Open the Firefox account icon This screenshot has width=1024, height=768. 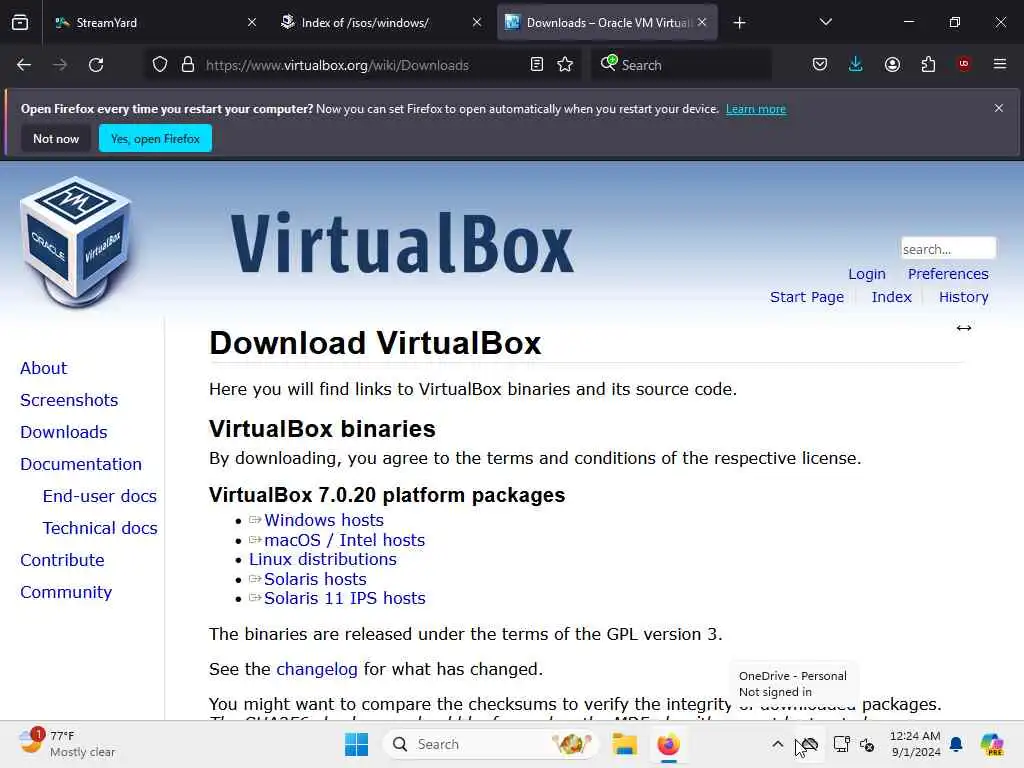click(x=892, y=65)
